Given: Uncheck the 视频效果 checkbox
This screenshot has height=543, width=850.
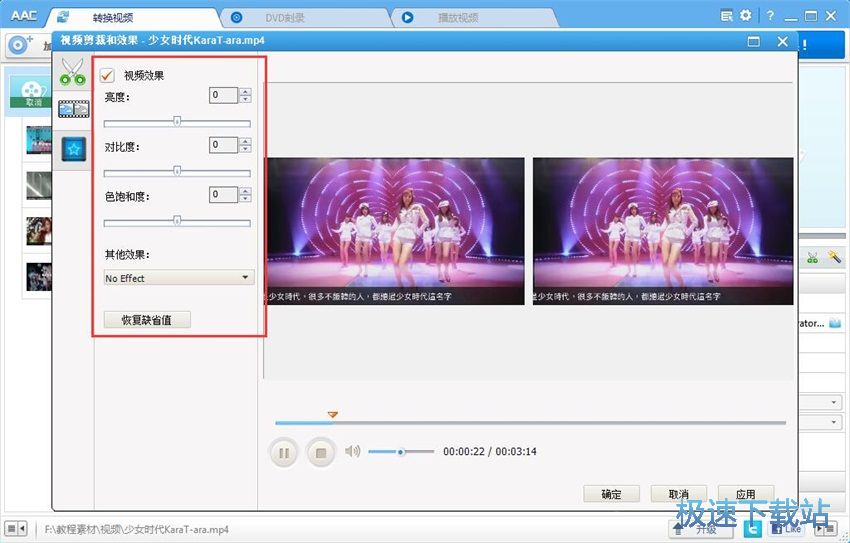Looking at the screenshot, I should (107, 75).
